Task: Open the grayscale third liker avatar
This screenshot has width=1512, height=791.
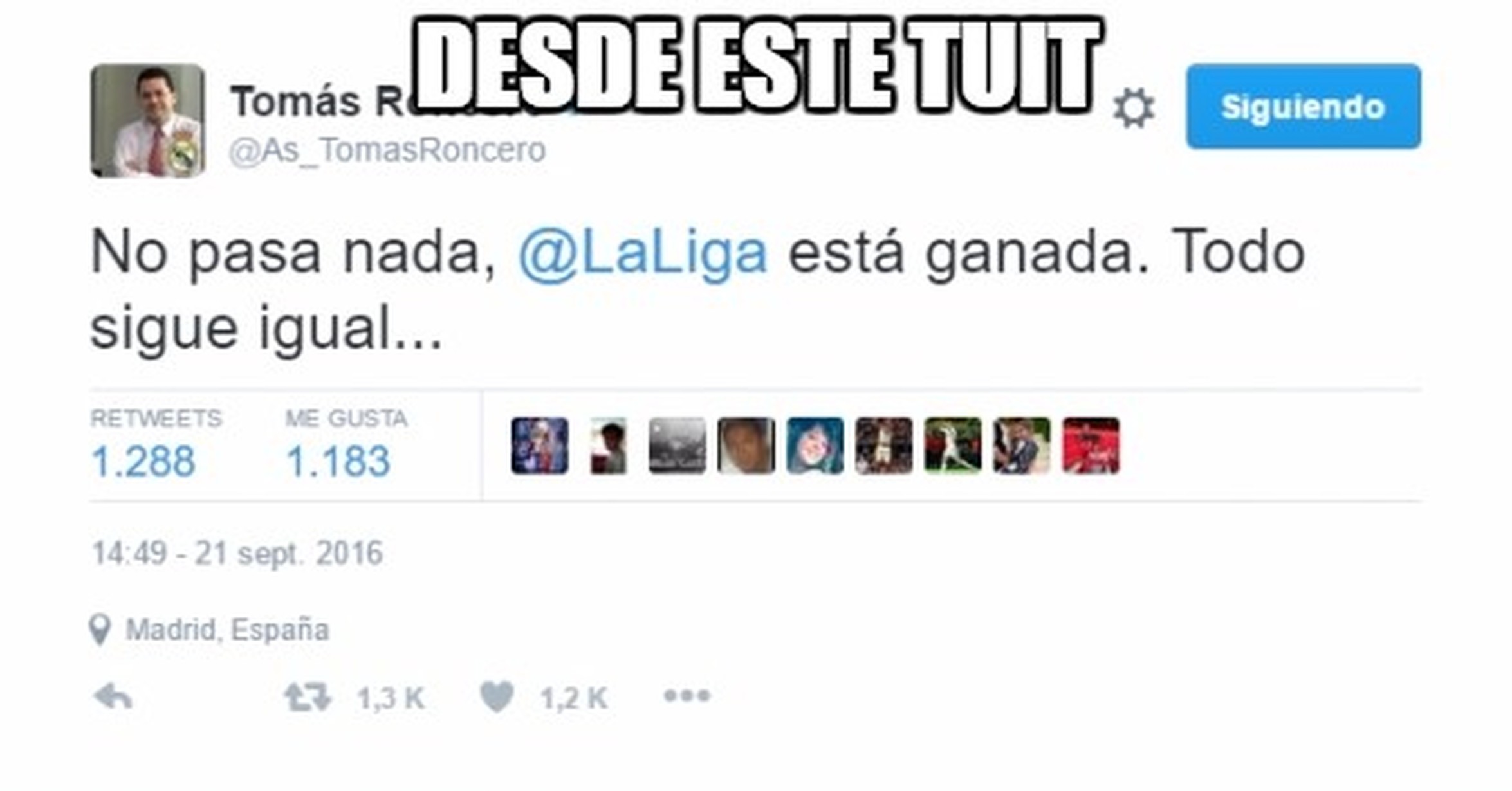Action: (x=678, y=446)
